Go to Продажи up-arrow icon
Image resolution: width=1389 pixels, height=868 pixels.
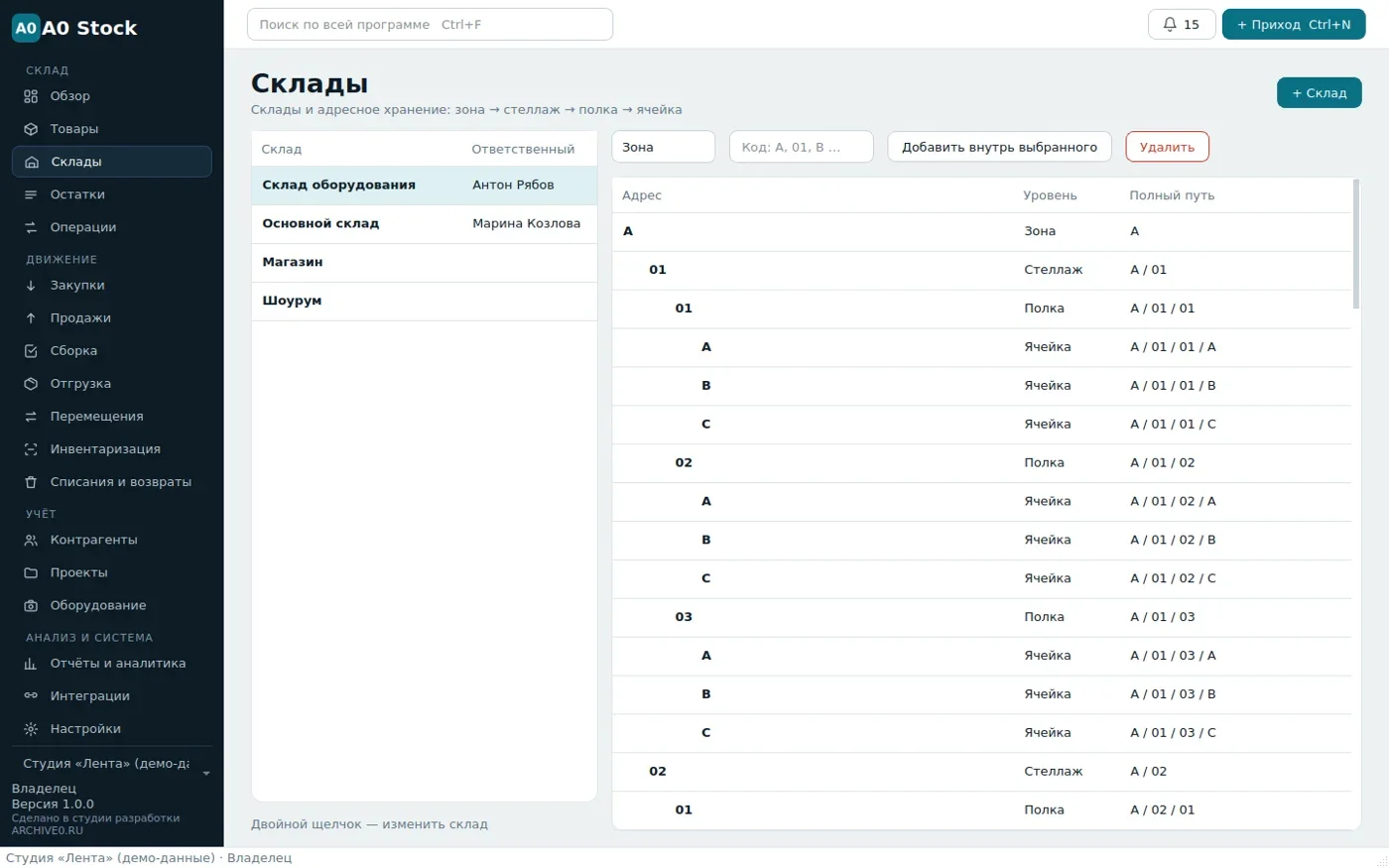[x=31, y=318]
